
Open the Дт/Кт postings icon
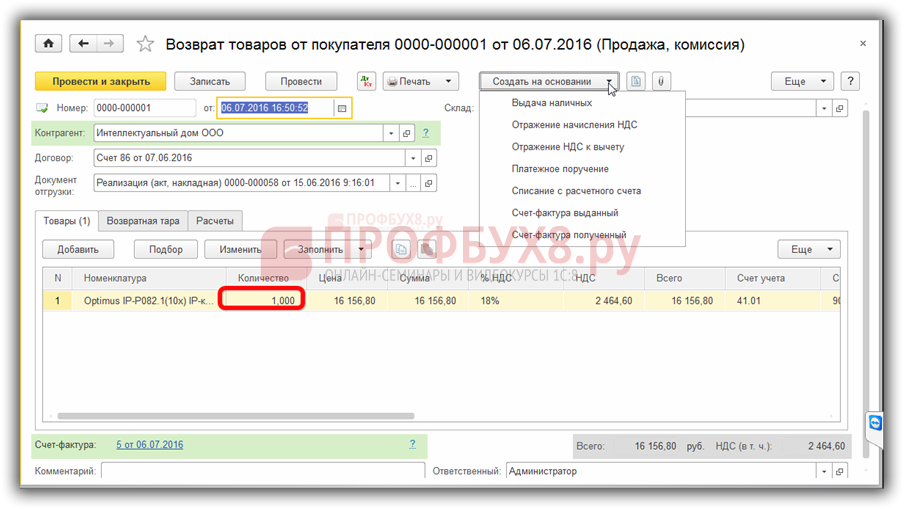[x=366, y=81]
